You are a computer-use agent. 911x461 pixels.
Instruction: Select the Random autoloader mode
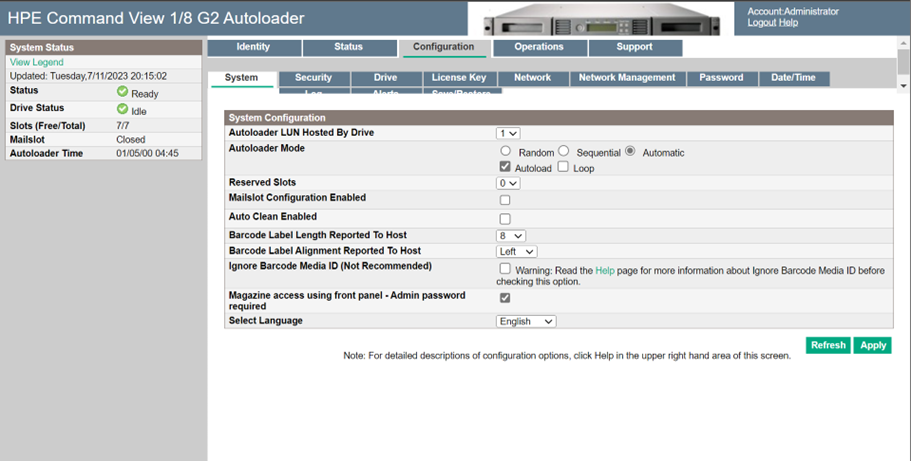(505, 151)
